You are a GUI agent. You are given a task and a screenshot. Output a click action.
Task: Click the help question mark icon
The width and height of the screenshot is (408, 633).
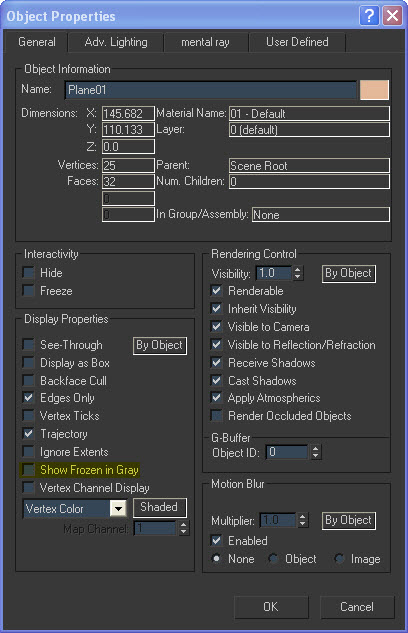click(x=369, y=16)
